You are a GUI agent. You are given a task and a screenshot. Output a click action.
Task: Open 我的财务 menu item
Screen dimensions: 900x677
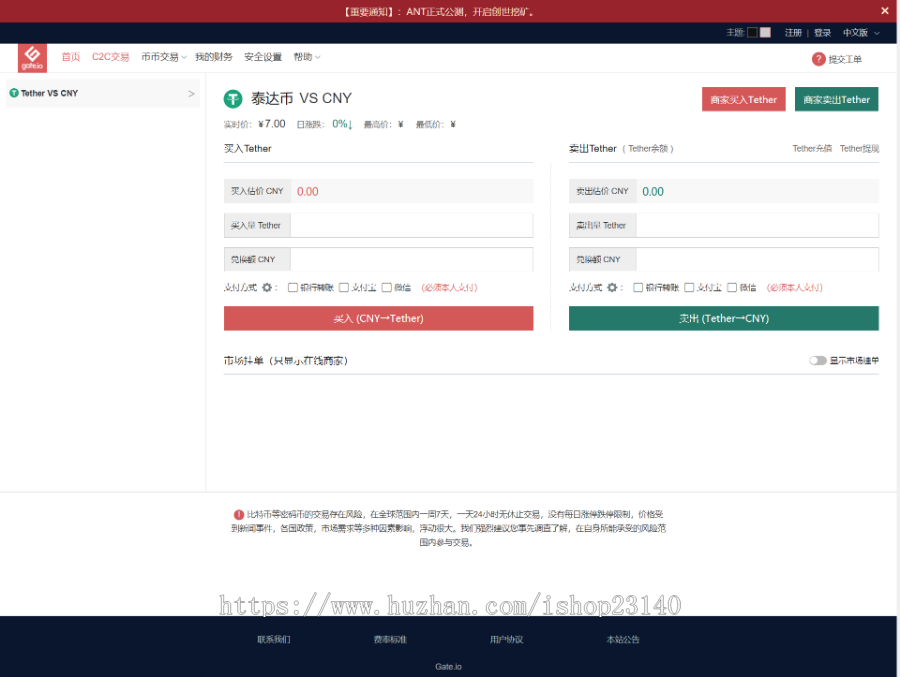click(214, 57)
